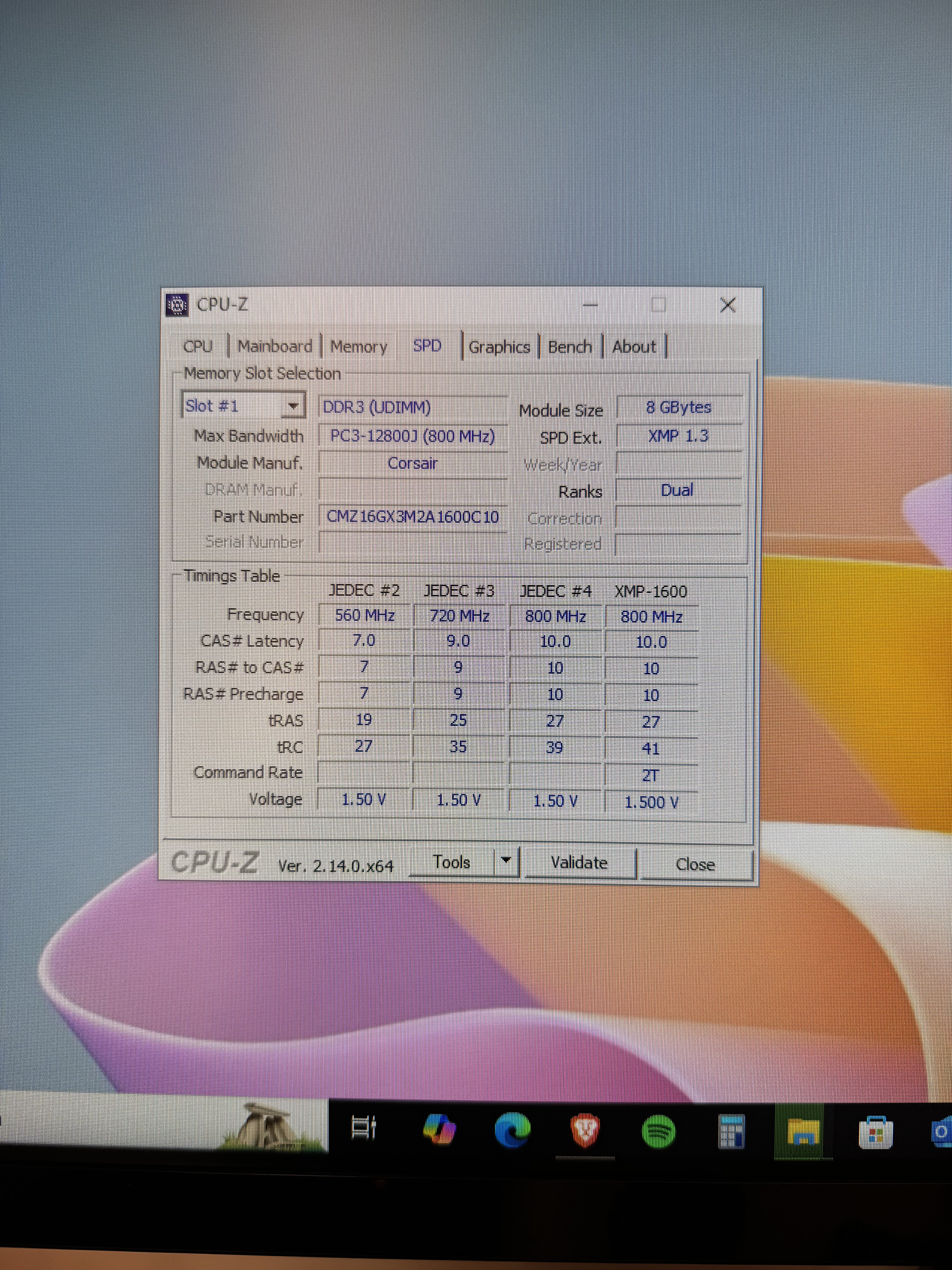952x1270 pixels.
Task: Switch to the Mainboard tab
Action: point(275,347)
